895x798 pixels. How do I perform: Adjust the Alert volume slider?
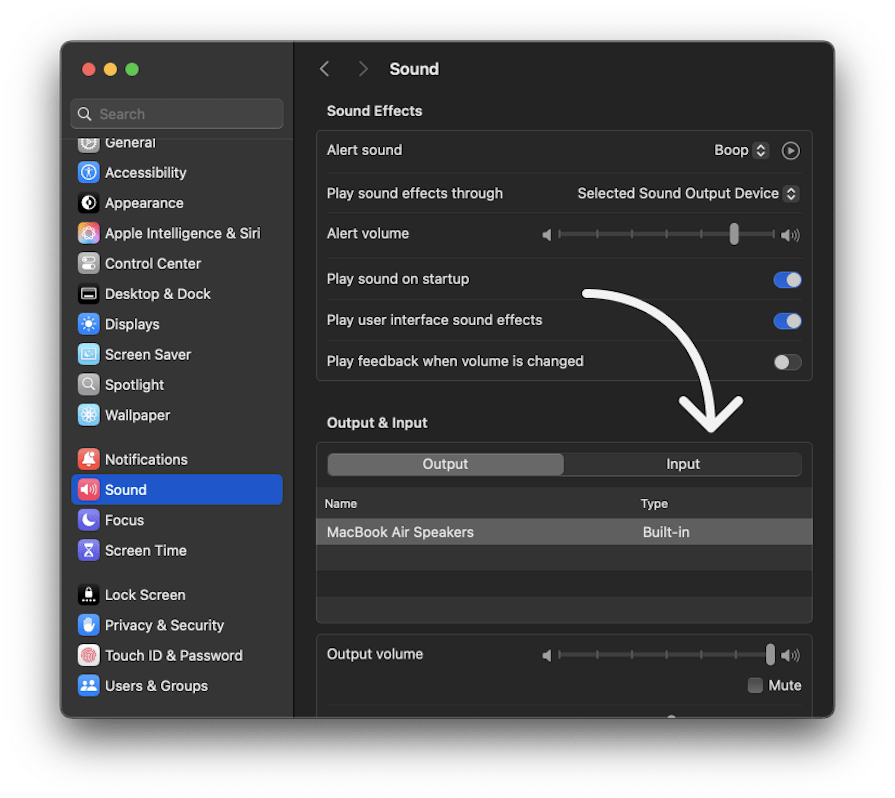tap(735, 234)
